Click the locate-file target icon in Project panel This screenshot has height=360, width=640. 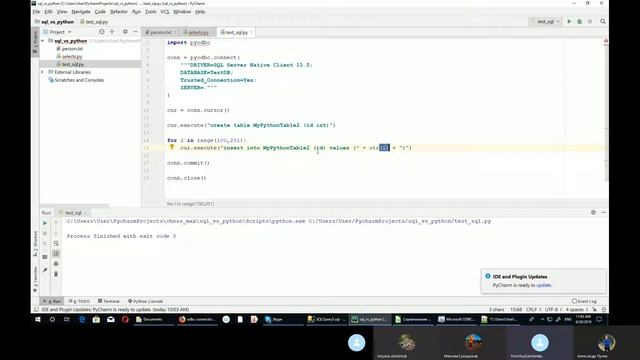tap(102, 32)
